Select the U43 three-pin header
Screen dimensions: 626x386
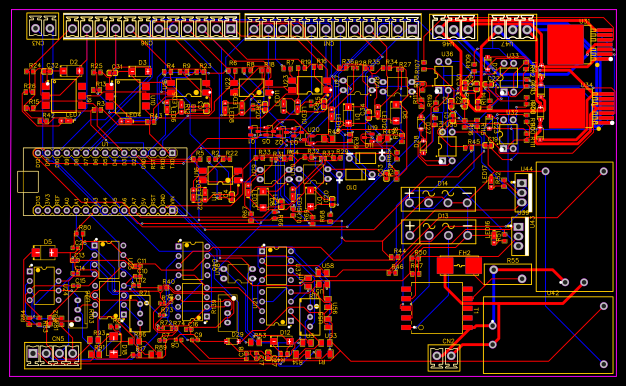tap(520, 236)
